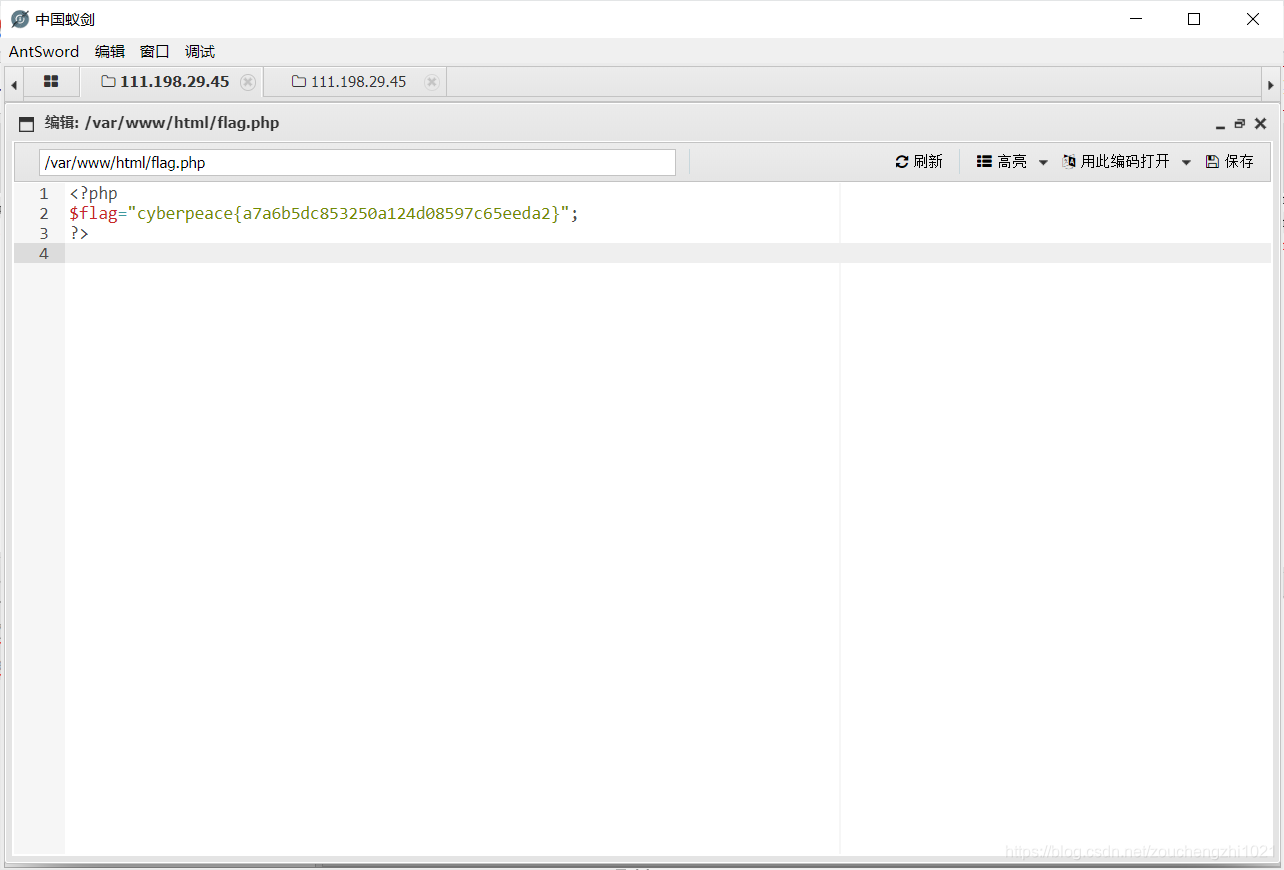
Task: Close the first 111.198.29.45 tab
Action: pyautogui.click(x=248, y=82)
